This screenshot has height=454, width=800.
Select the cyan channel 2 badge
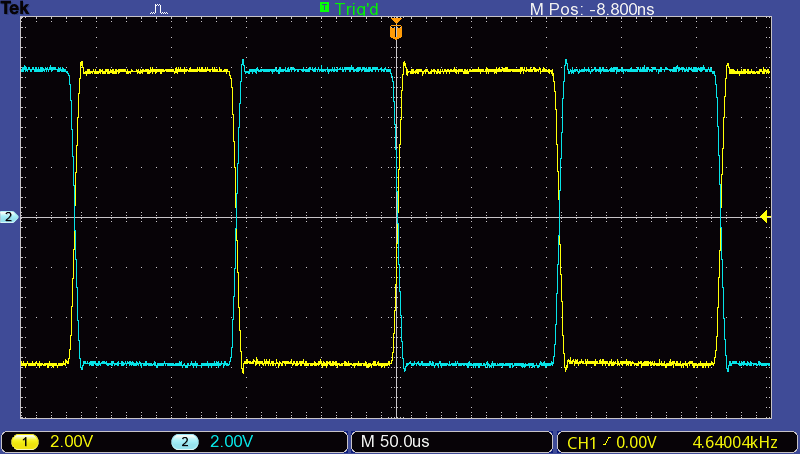pos(185,442)
